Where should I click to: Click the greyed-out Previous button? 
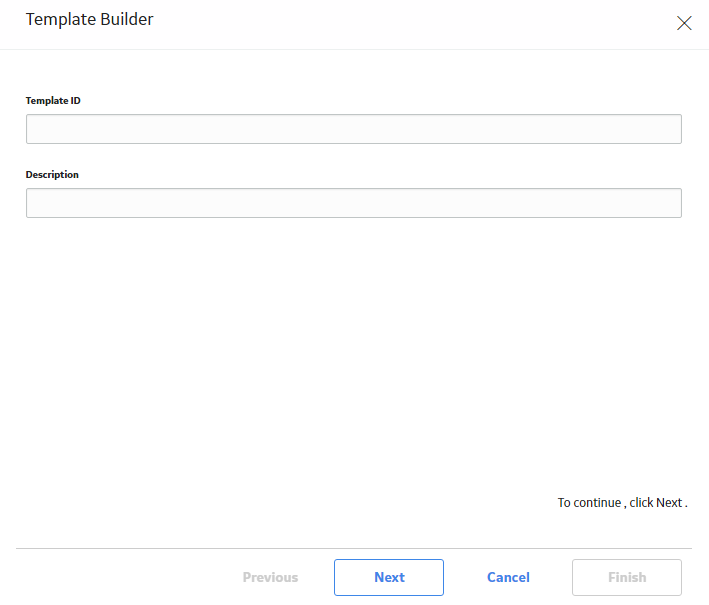(270, 577)
